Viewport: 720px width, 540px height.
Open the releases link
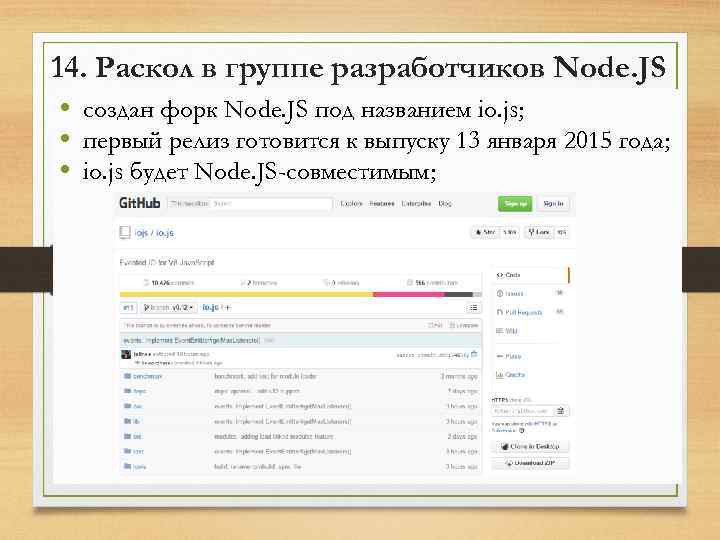pos(342,283)
